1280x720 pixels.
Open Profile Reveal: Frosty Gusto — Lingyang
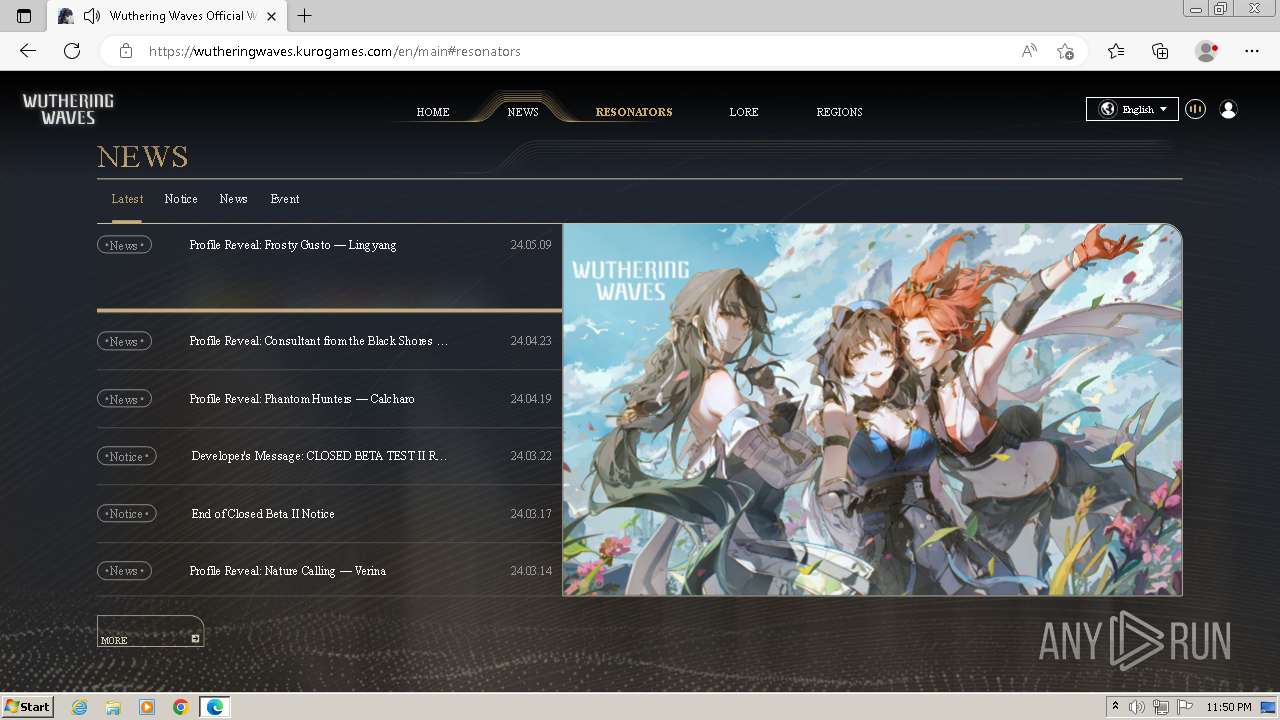[293, 245]
